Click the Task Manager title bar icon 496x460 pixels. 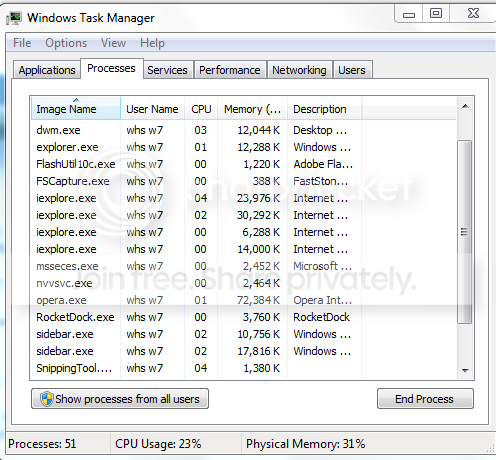[x=14, y=18]
